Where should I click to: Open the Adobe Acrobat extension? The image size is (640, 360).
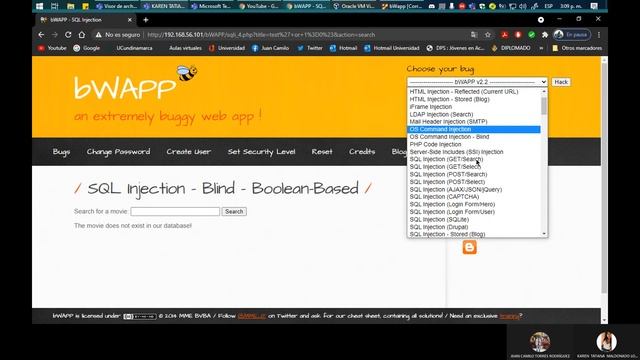pos(504,35)
